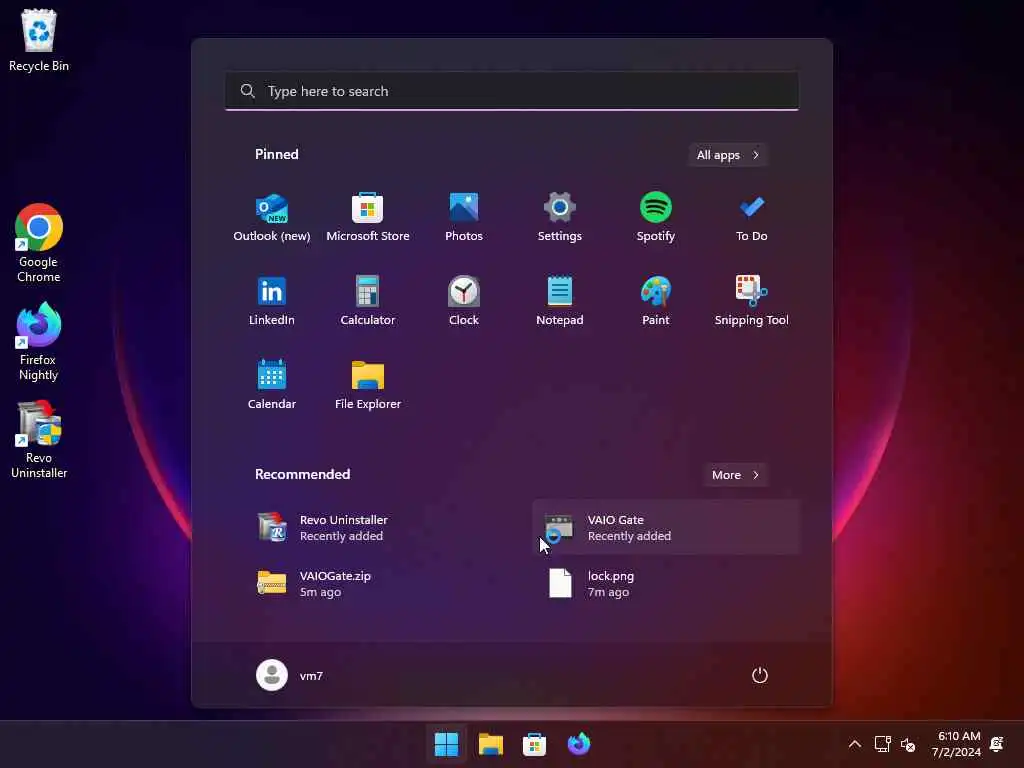Launch Calculator from pinned apps
Viewport: 1024px width, 768px height.
[x=368, y=301]
